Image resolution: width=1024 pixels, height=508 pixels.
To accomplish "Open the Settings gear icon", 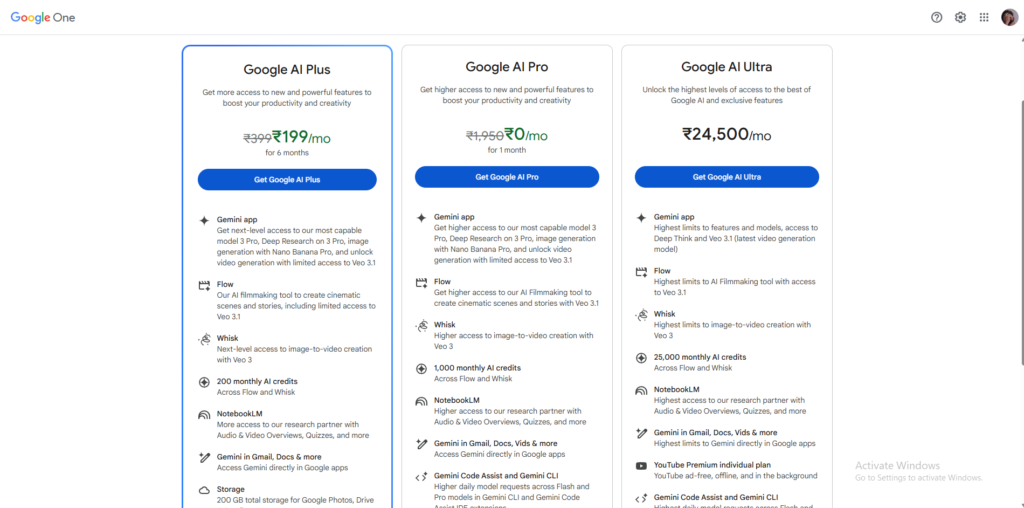I will (961, 17).
